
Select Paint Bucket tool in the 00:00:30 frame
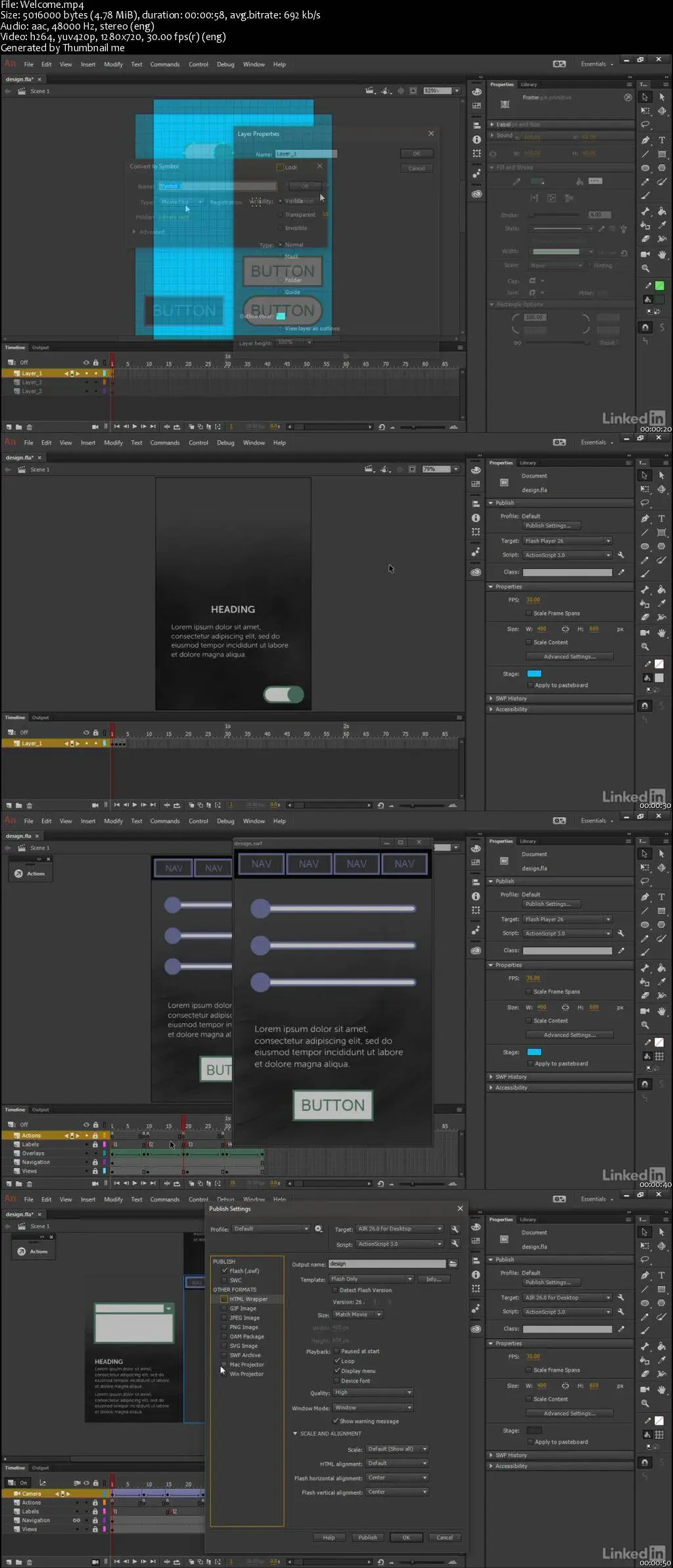(x=661, y=589)
